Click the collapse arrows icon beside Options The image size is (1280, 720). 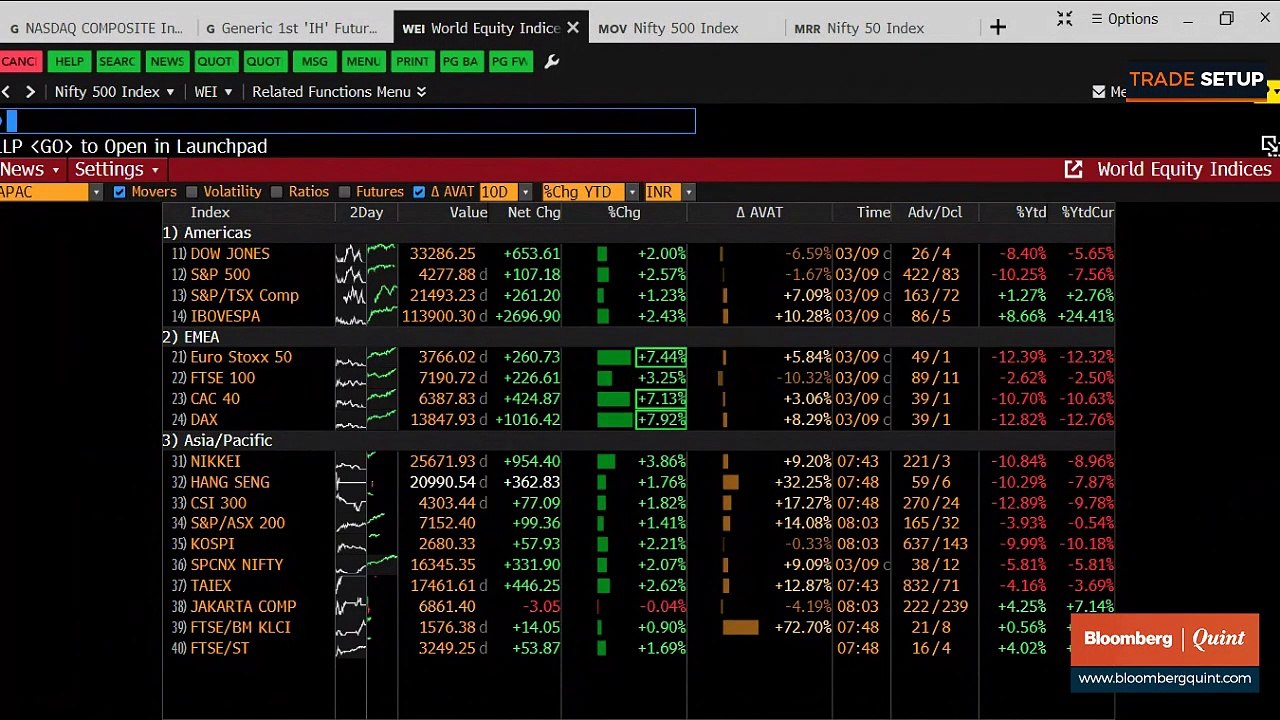(1065, 19)
